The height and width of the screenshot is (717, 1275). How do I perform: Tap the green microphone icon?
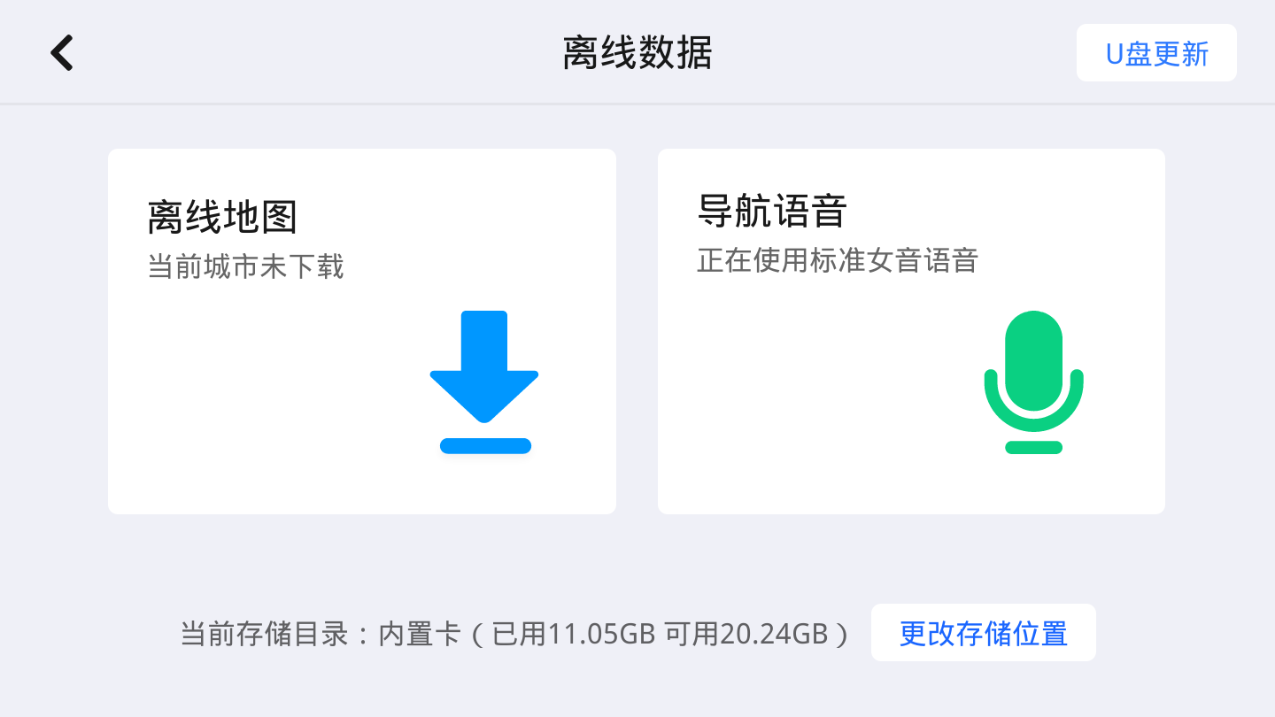click(x=1033, y=370)
